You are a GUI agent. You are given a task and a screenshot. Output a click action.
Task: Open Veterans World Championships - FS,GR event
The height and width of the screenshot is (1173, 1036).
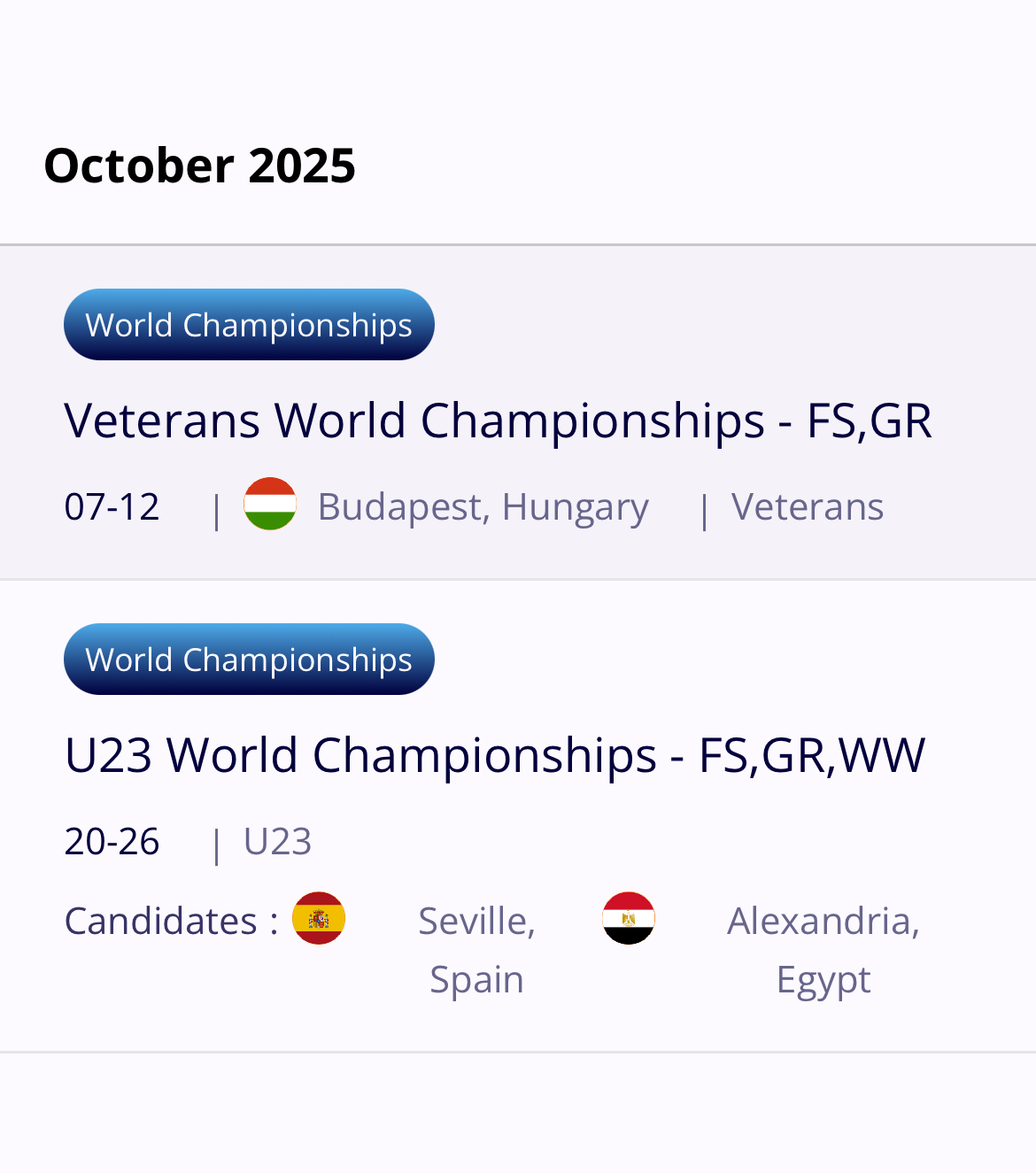click(x=498, y=421)
